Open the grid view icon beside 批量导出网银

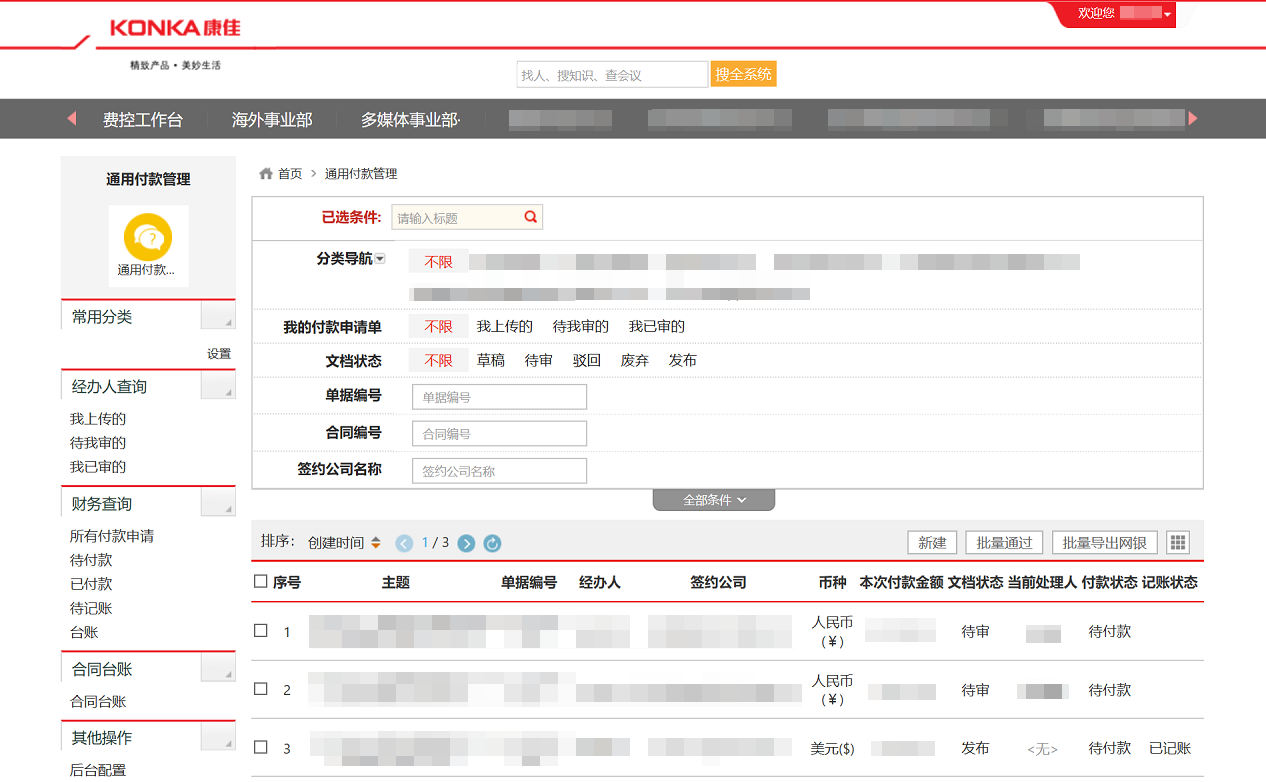(1178, 542)
